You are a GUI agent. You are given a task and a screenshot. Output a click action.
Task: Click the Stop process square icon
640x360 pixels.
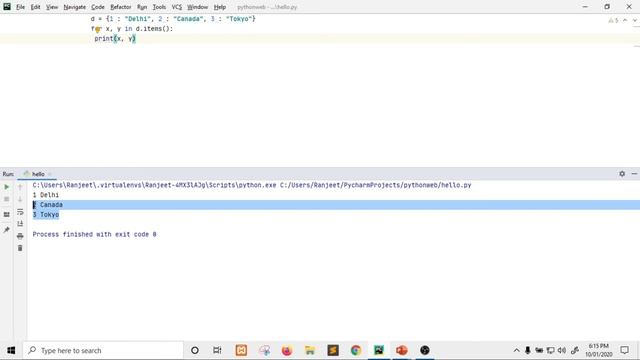[x=7, y=199]
